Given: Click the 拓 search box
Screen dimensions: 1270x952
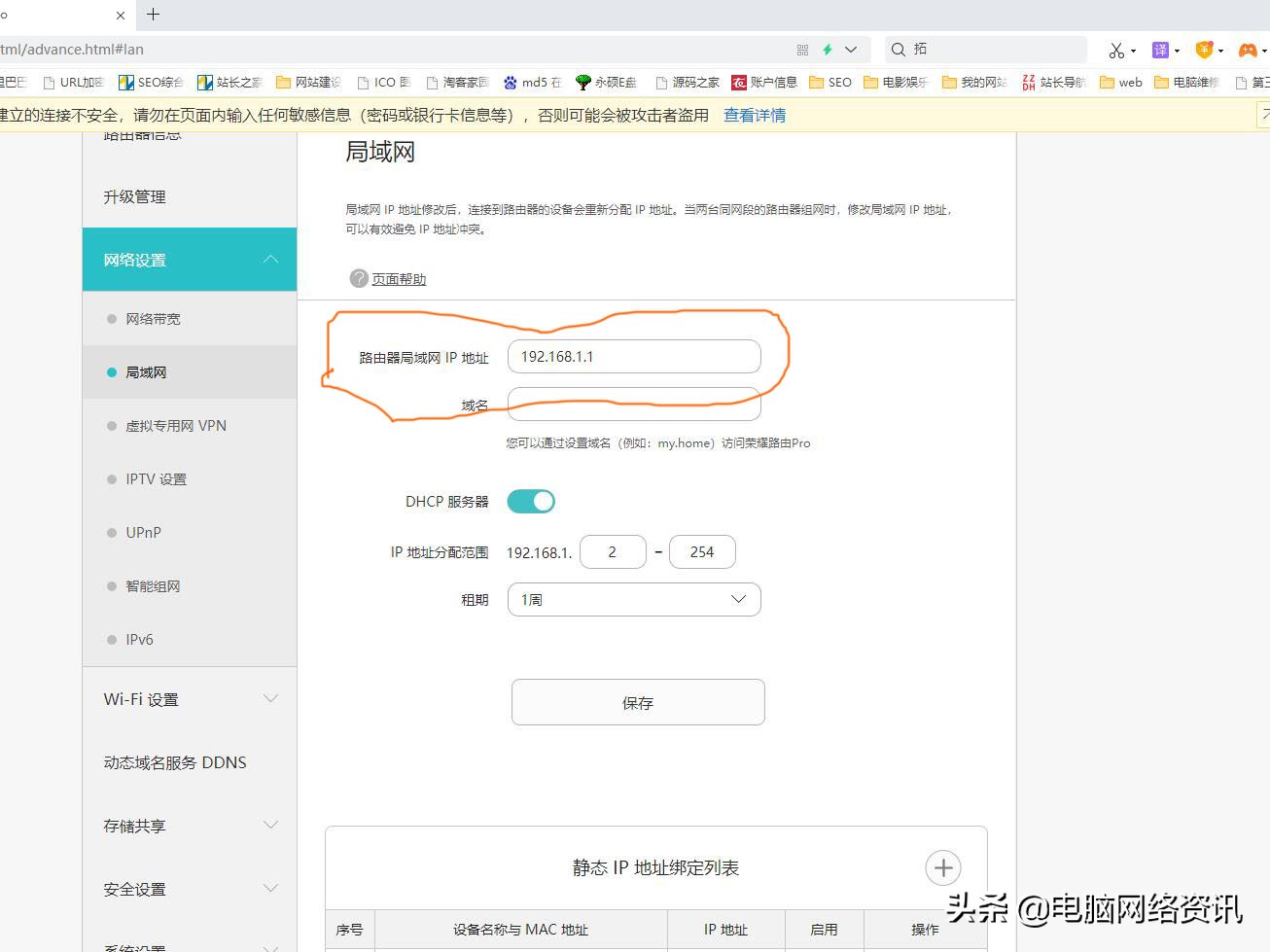Looking at the screenshot, I should 982,49.
